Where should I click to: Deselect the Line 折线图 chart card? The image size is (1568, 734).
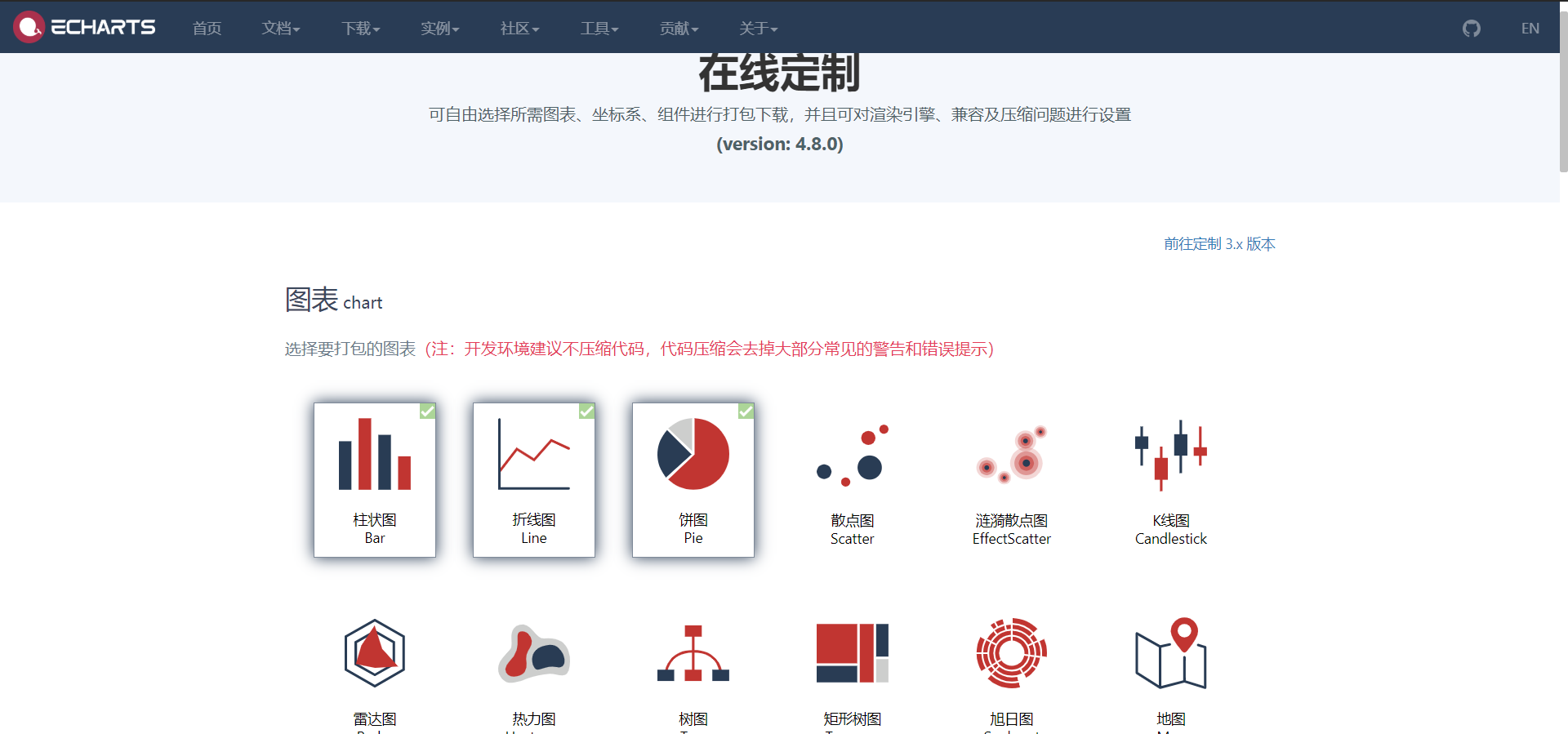pyautogui.click(x=534, y=479)
